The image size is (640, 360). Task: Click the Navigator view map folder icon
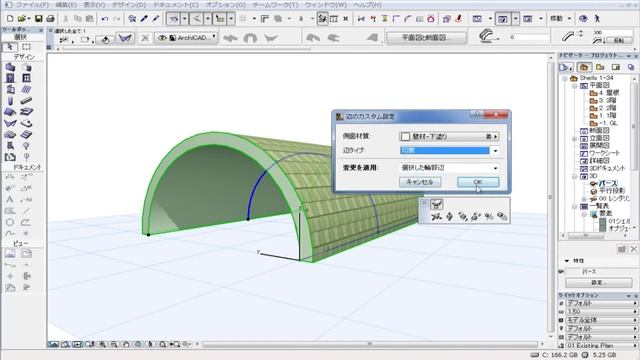click(600, 67)
